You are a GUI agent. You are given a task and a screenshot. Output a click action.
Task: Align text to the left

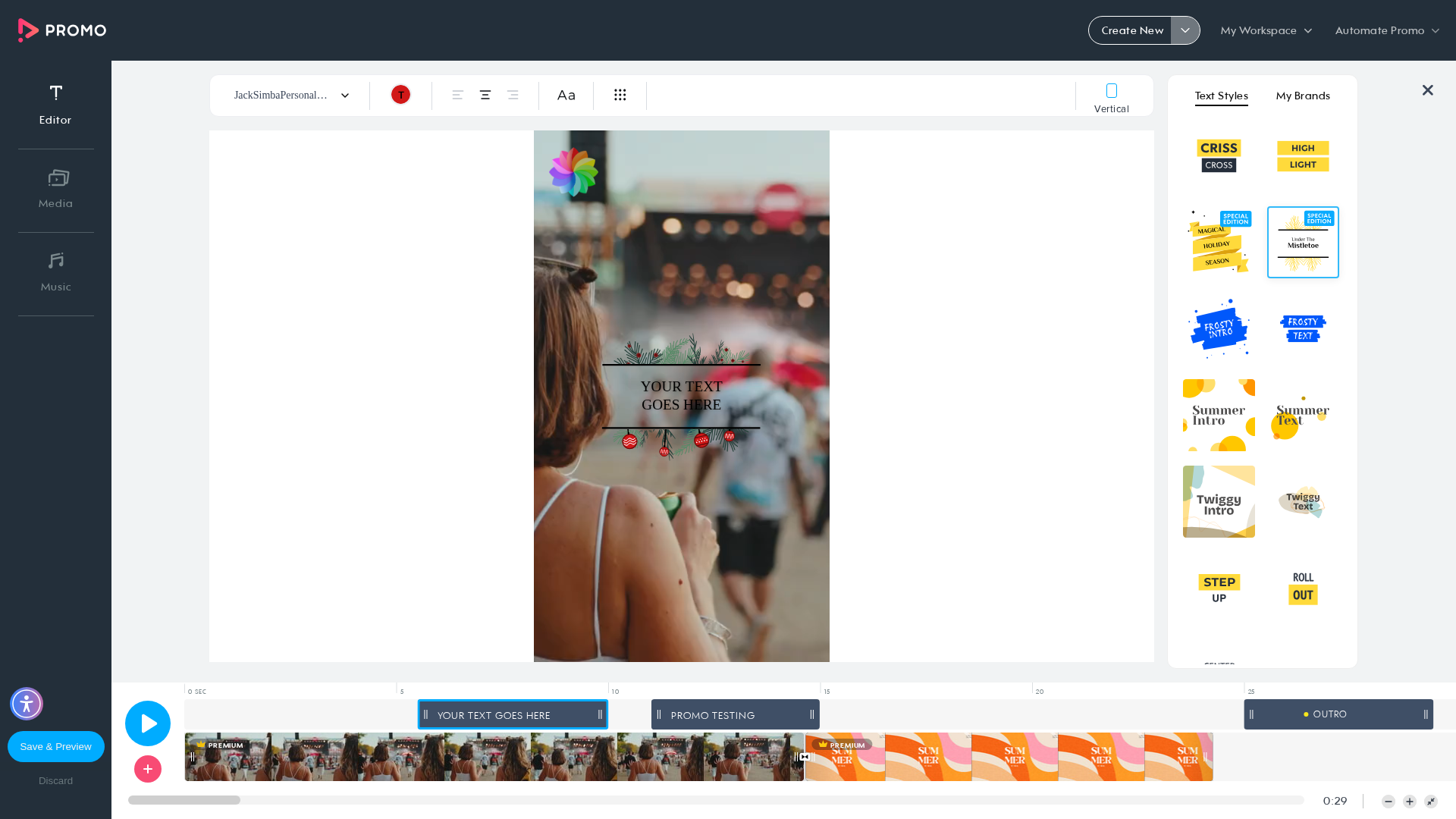click(x=457, y=95)
